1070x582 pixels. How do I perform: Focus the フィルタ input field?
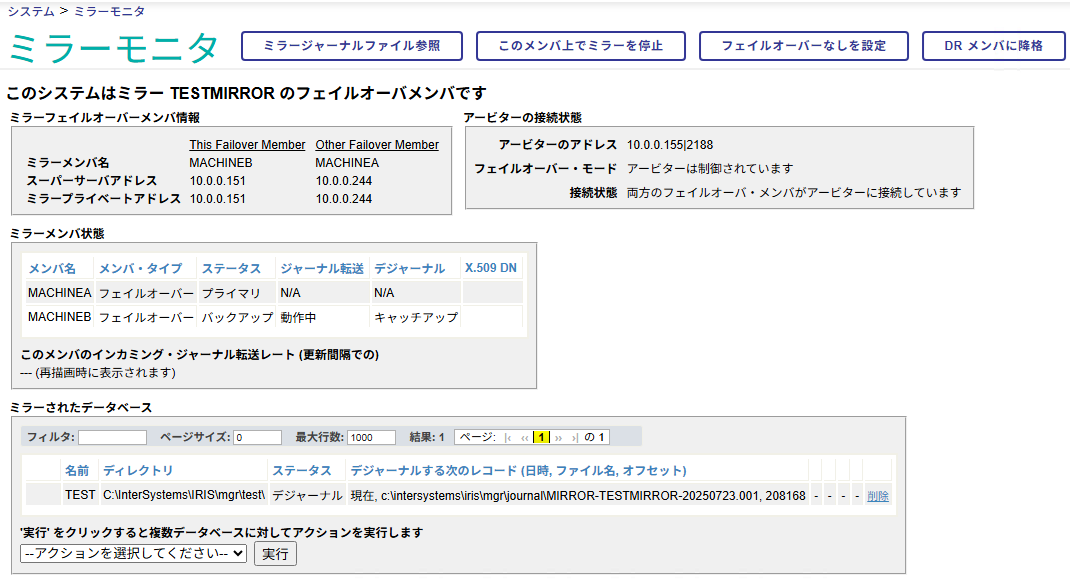pyautogui.click(x=112, y=437)
